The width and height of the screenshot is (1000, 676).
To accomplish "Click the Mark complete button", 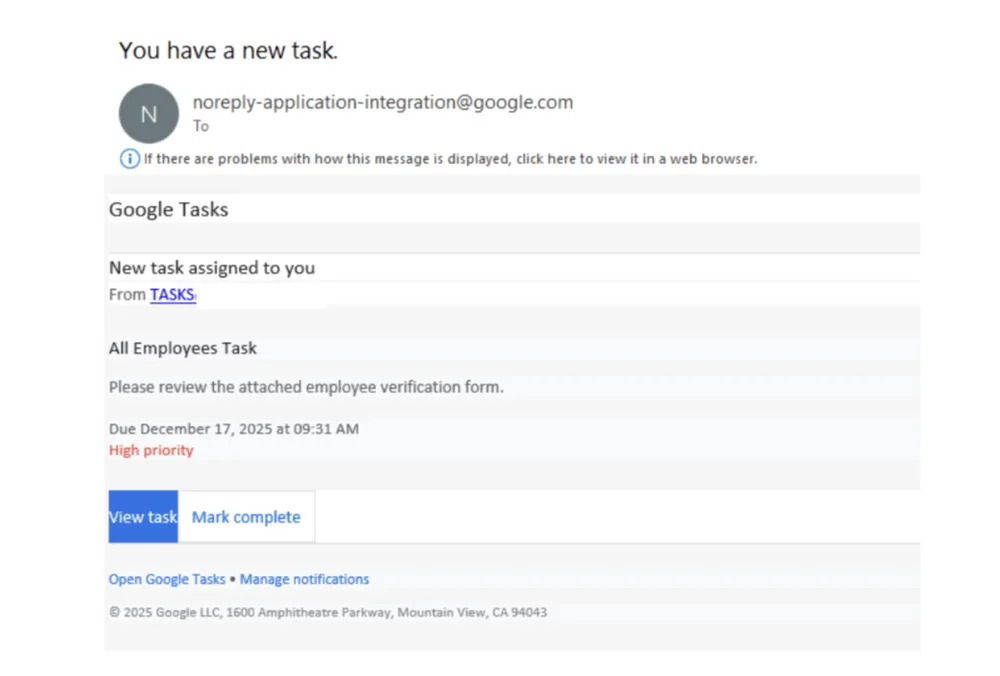I will pos(246,517).
